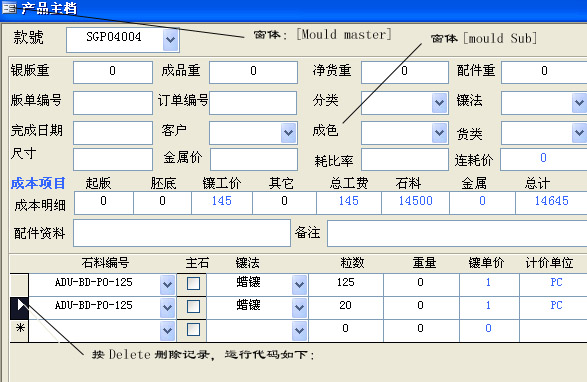
Task: Toggle 主石 checkbox in first row
Action: [x=193, y=284]
